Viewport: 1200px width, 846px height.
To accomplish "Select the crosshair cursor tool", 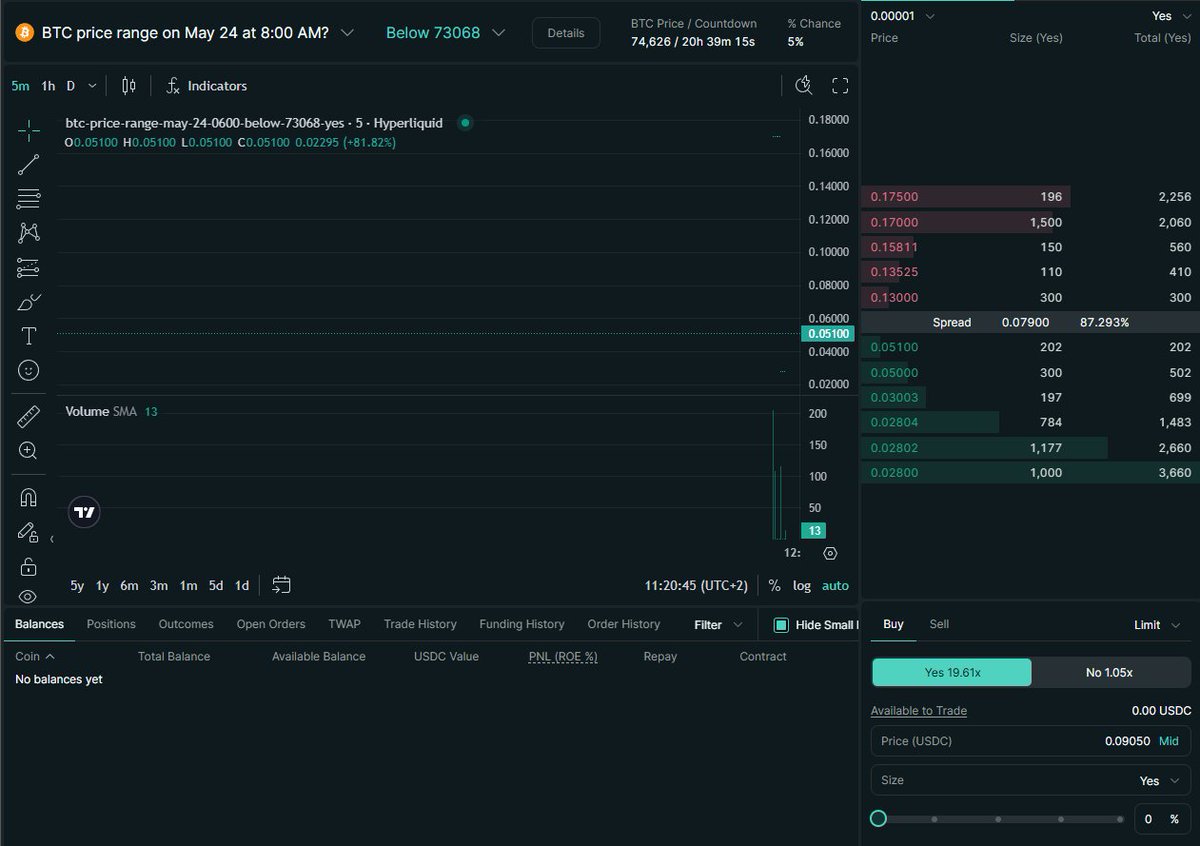I will (x=29, y=130).
